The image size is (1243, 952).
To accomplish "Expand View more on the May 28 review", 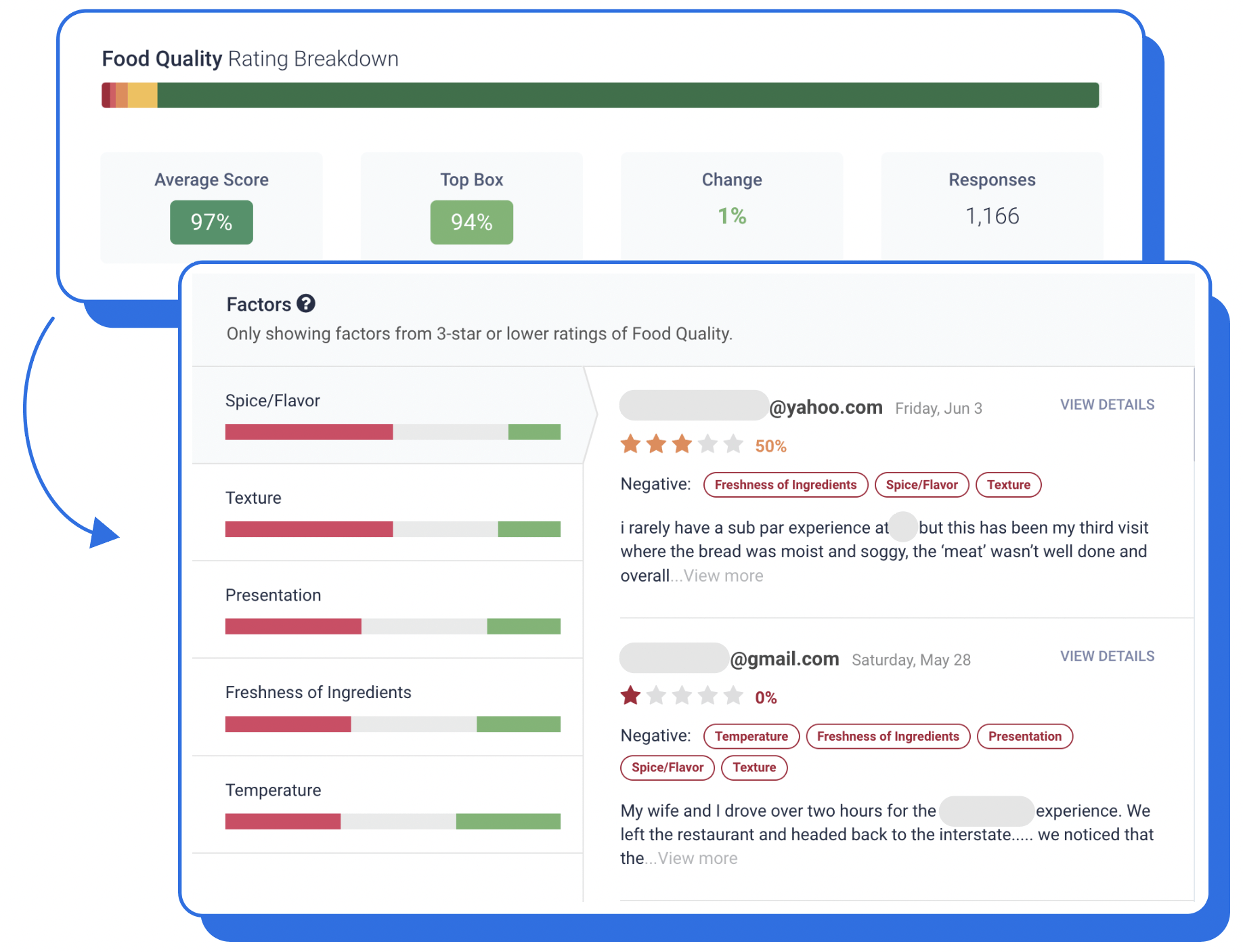I will point(697,858).
